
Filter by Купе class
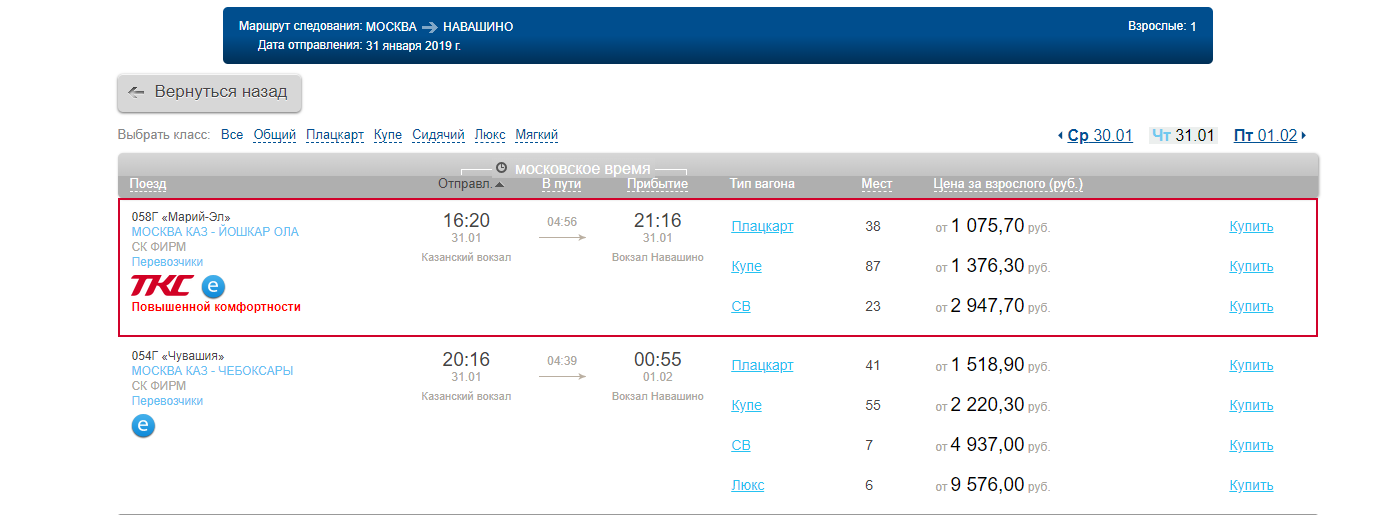[388, 135]
